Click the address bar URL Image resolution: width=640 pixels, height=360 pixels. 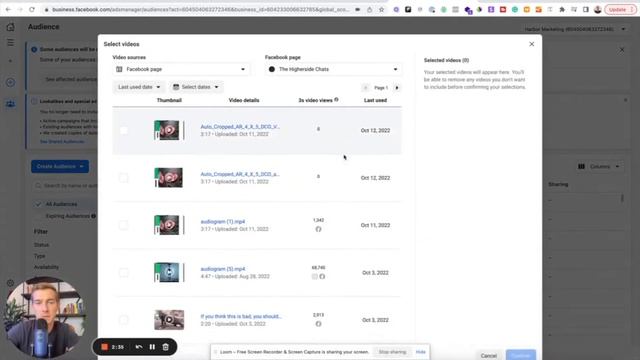tap(201, 9)
